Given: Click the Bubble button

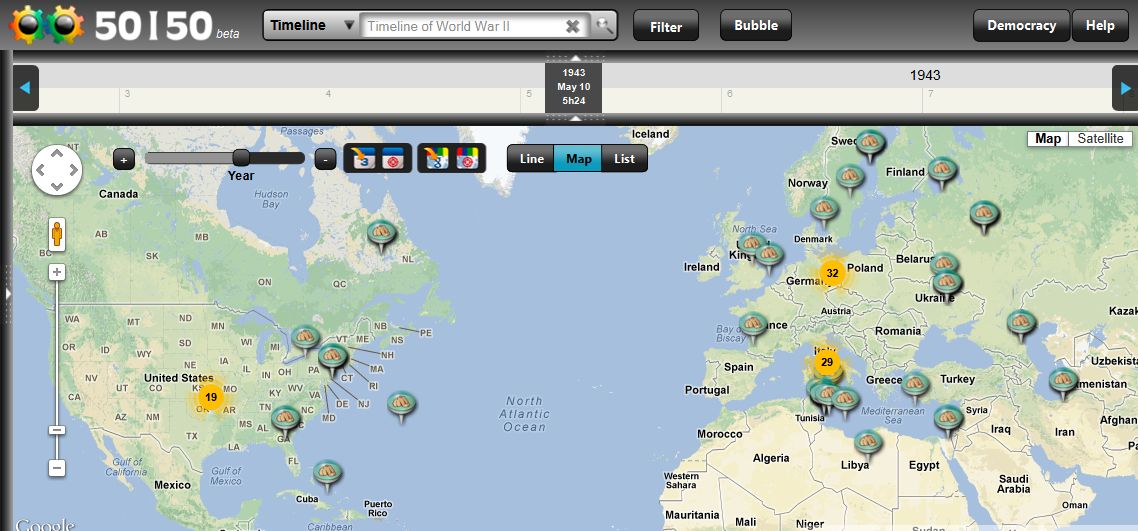Looking at the screenshot, I should click(x=756, y=25).
